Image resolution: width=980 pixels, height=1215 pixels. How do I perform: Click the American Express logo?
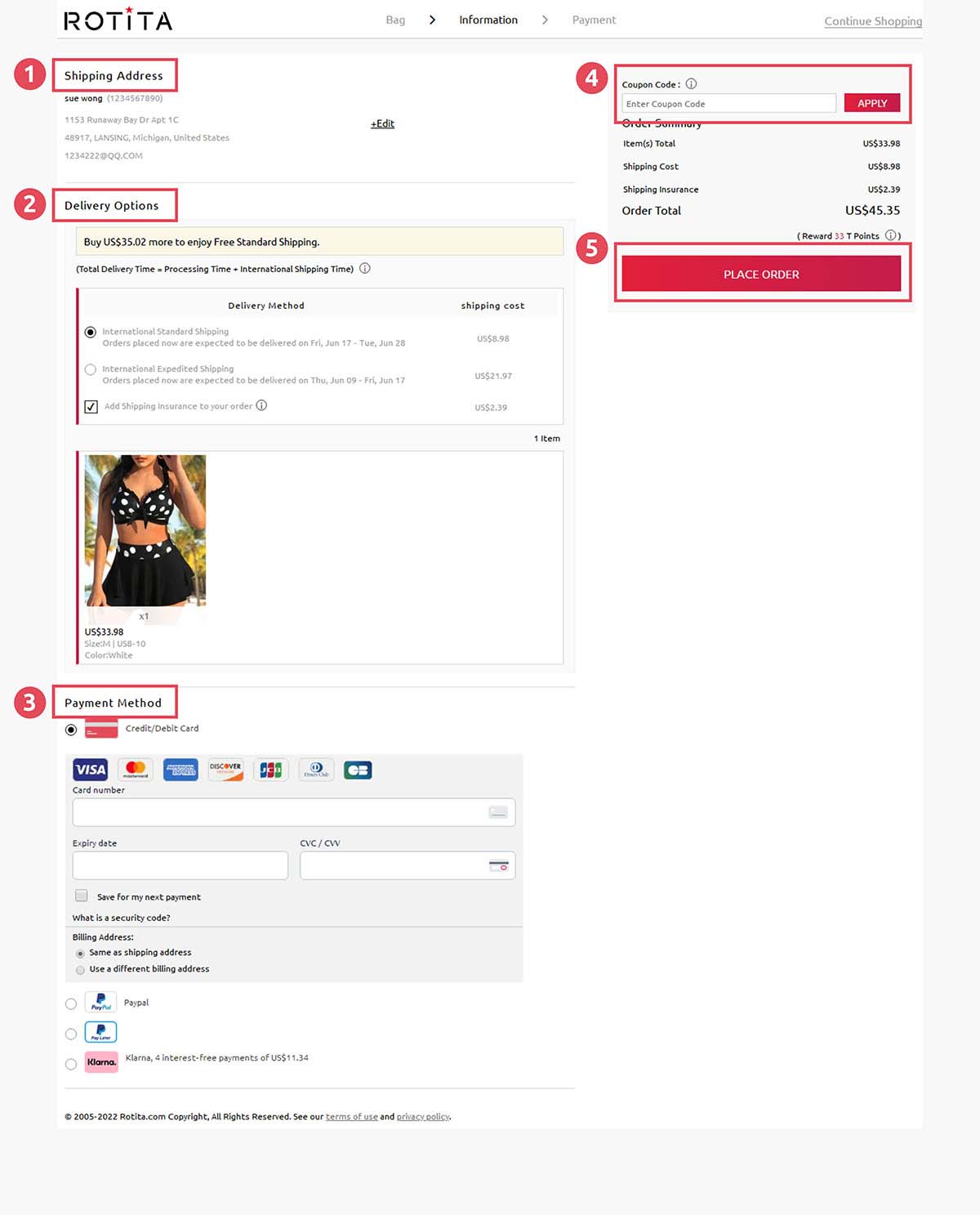click(180, 770)
